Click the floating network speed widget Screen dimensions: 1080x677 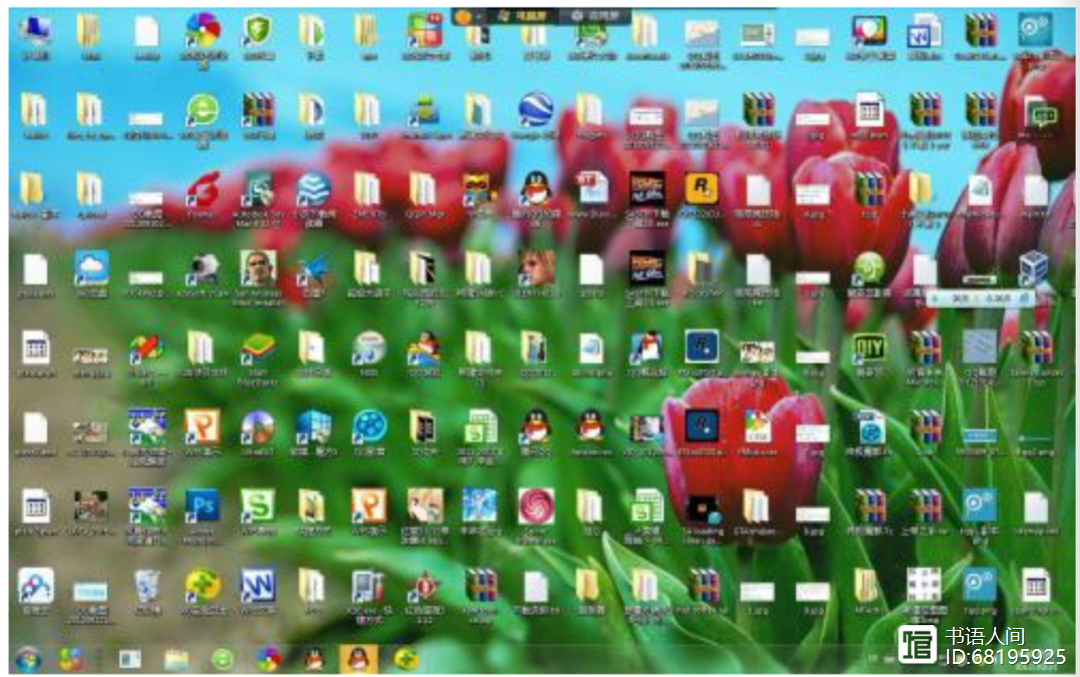coord(978,297)
